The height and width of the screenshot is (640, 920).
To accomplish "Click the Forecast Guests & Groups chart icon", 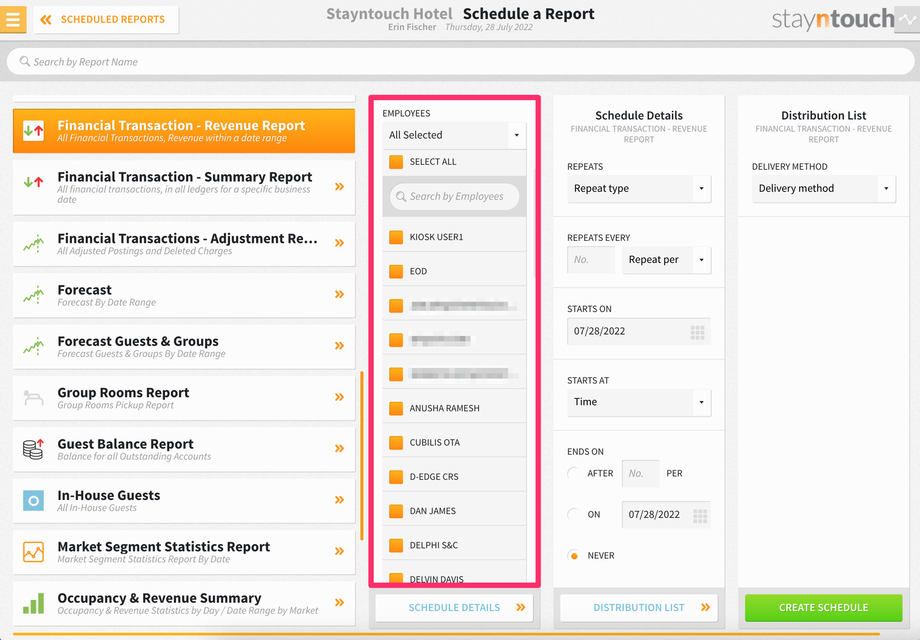I will click(33, 346).
